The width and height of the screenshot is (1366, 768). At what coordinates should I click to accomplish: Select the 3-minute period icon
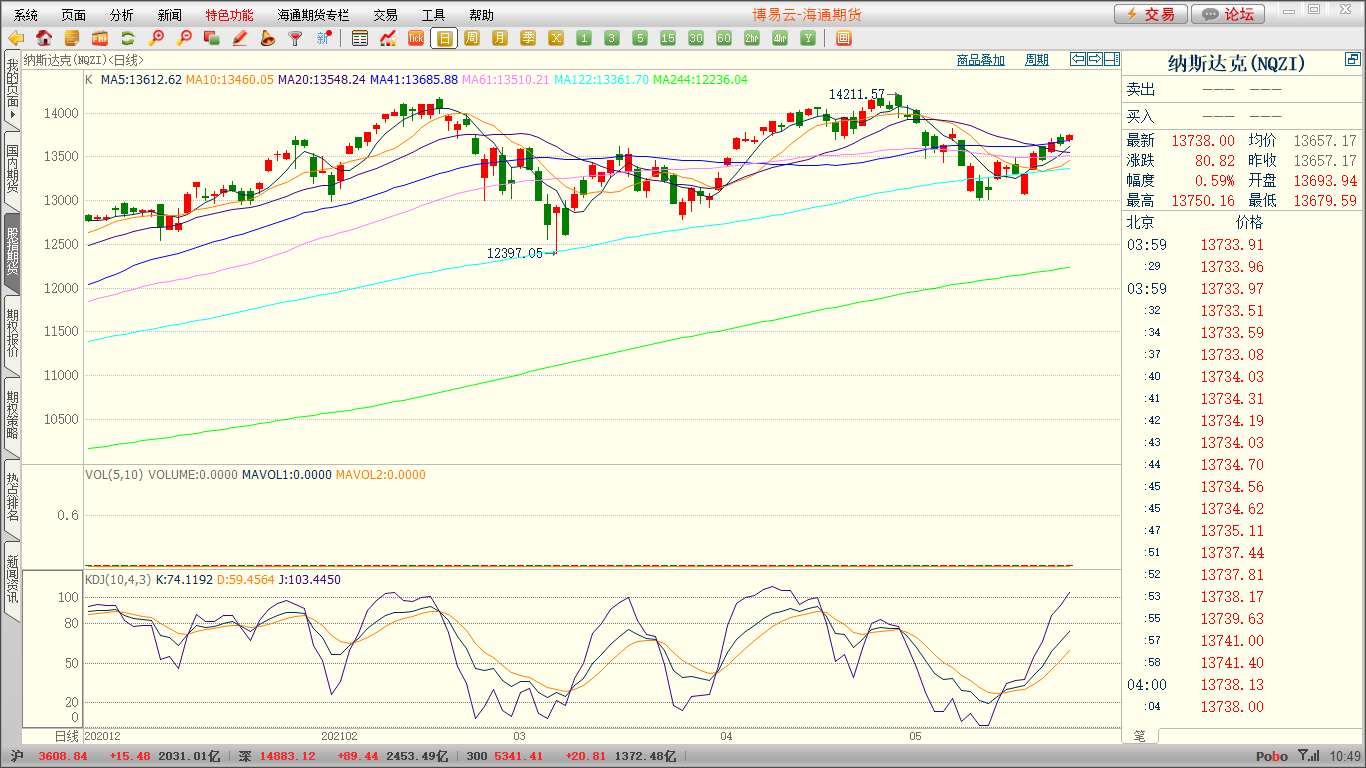(612, 38)
